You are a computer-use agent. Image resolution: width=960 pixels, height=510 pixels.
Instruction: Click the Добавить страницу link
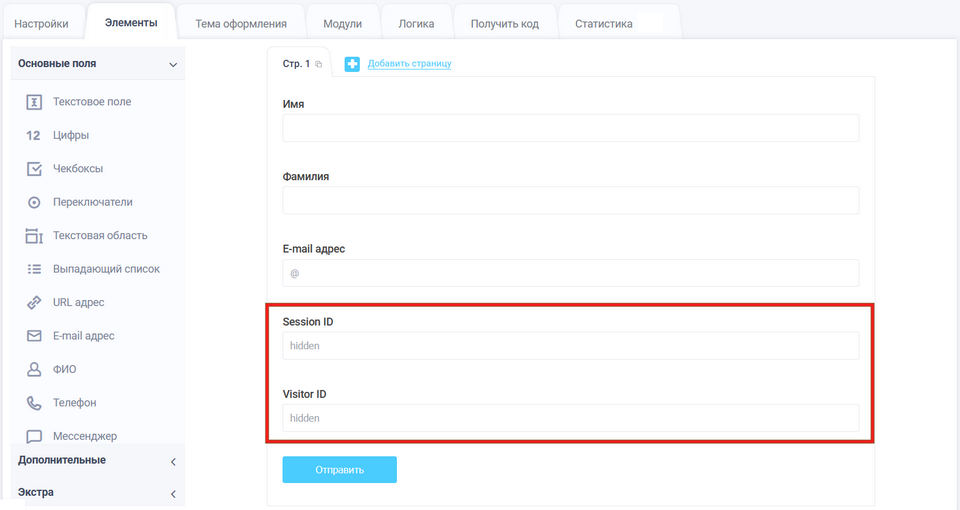409,64
